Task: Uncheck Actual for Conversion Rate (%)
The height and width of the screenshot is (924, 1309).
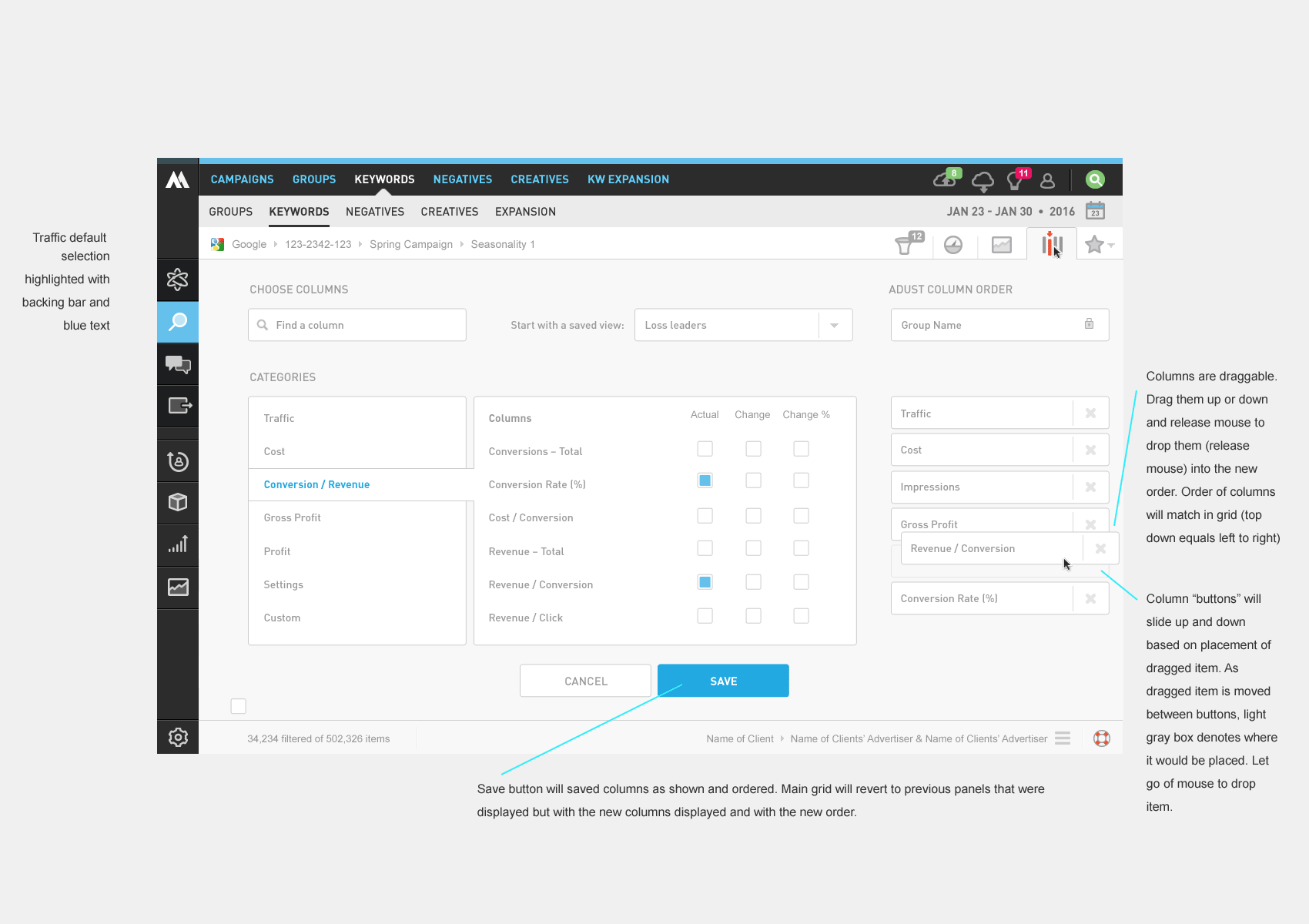Action: [x=705, y=480]
